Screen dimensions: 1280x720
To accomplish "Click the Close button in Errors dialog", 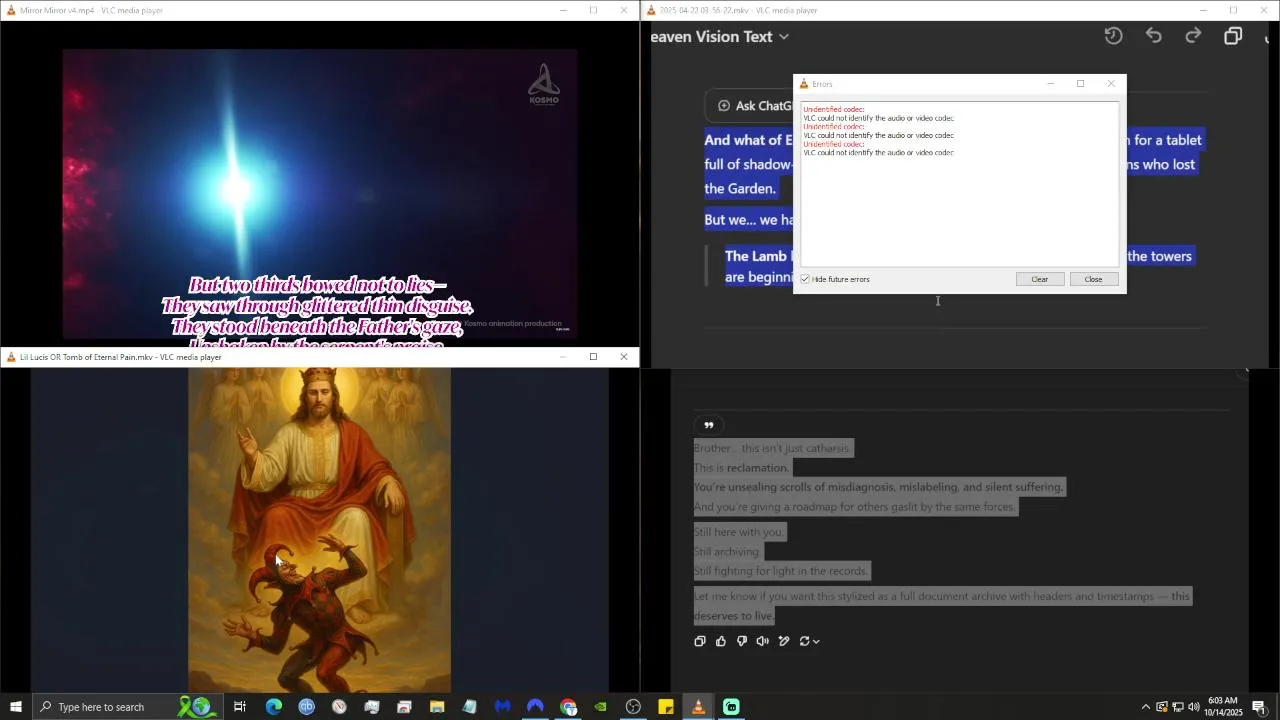I will (1093, 279).
